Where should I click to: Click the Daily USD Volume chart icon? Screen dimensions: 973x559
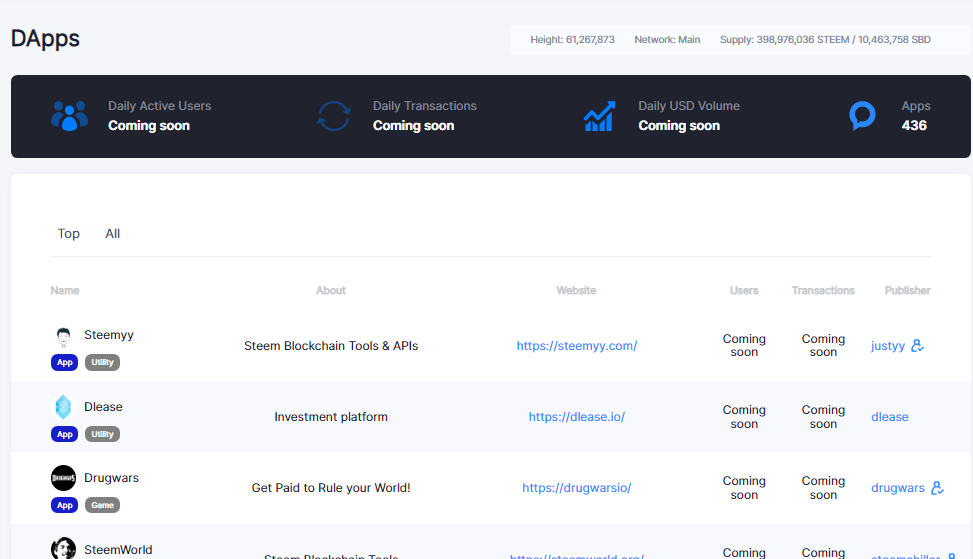(599, 116)
